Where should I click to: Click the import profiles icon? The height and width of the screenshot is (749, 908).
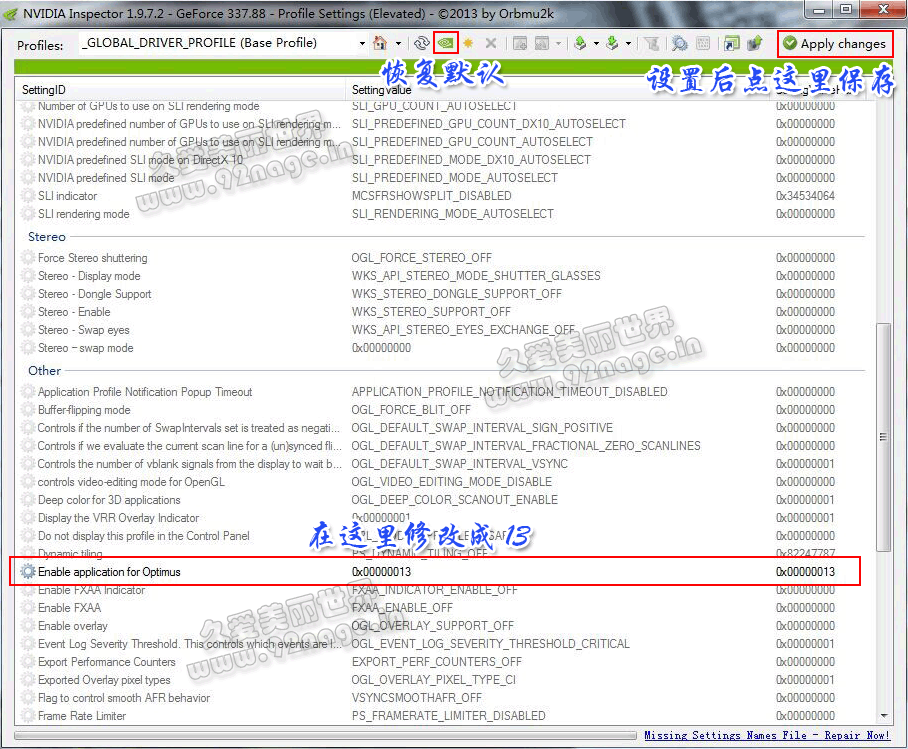[x=612, y=43]
